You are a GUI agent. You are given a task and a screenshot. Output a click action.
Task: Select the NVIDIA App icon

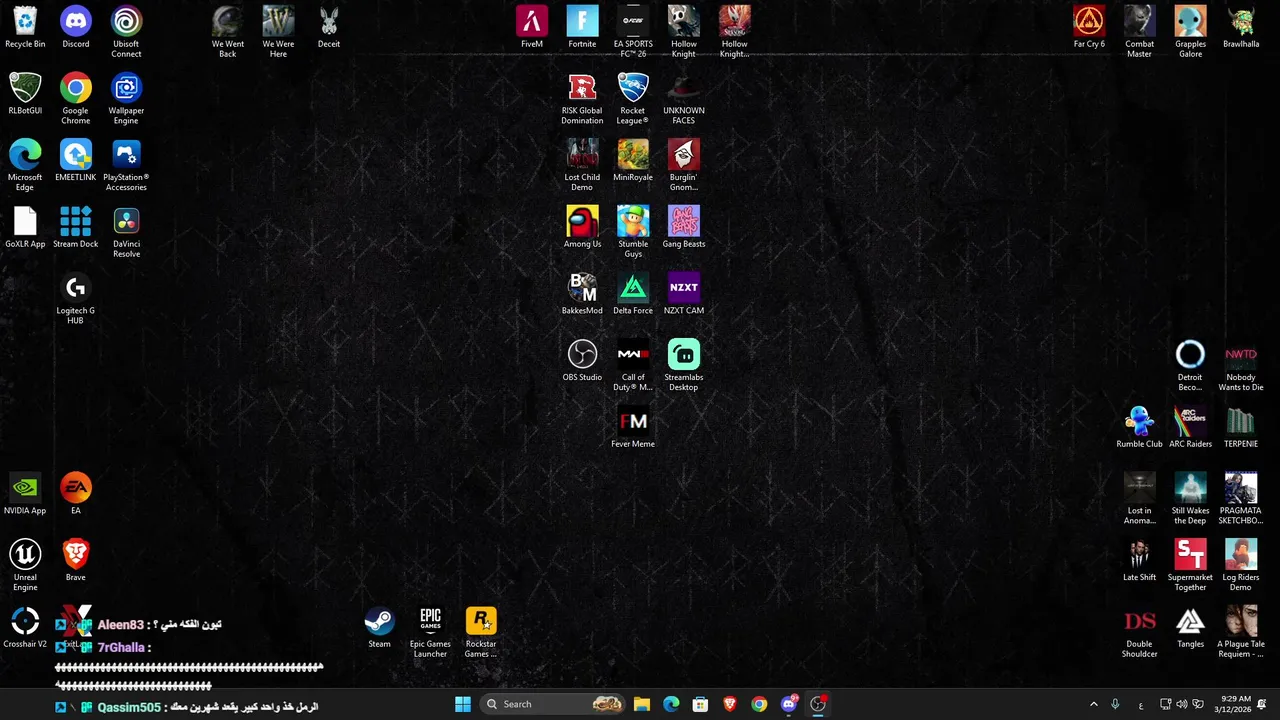point(25,495)
